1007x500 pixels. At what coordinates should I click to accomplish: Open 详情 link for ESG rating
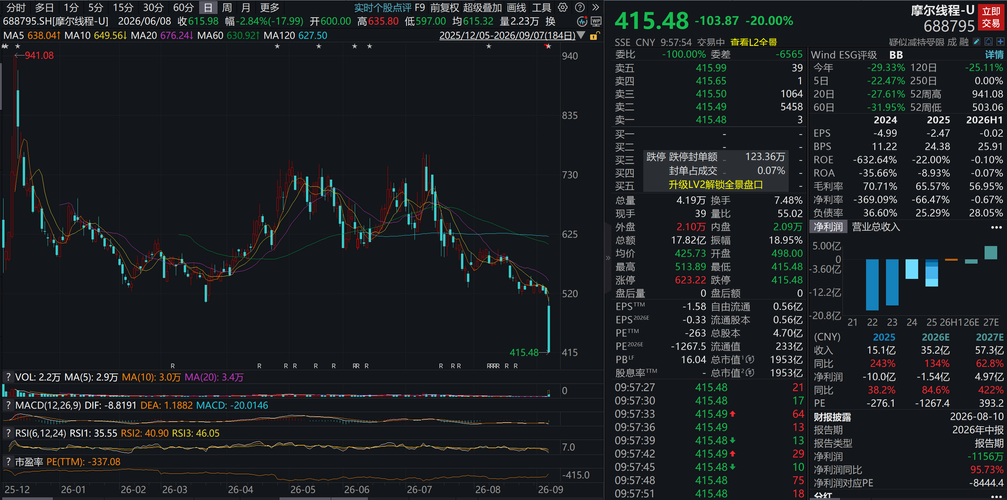[x=994, y=55]
